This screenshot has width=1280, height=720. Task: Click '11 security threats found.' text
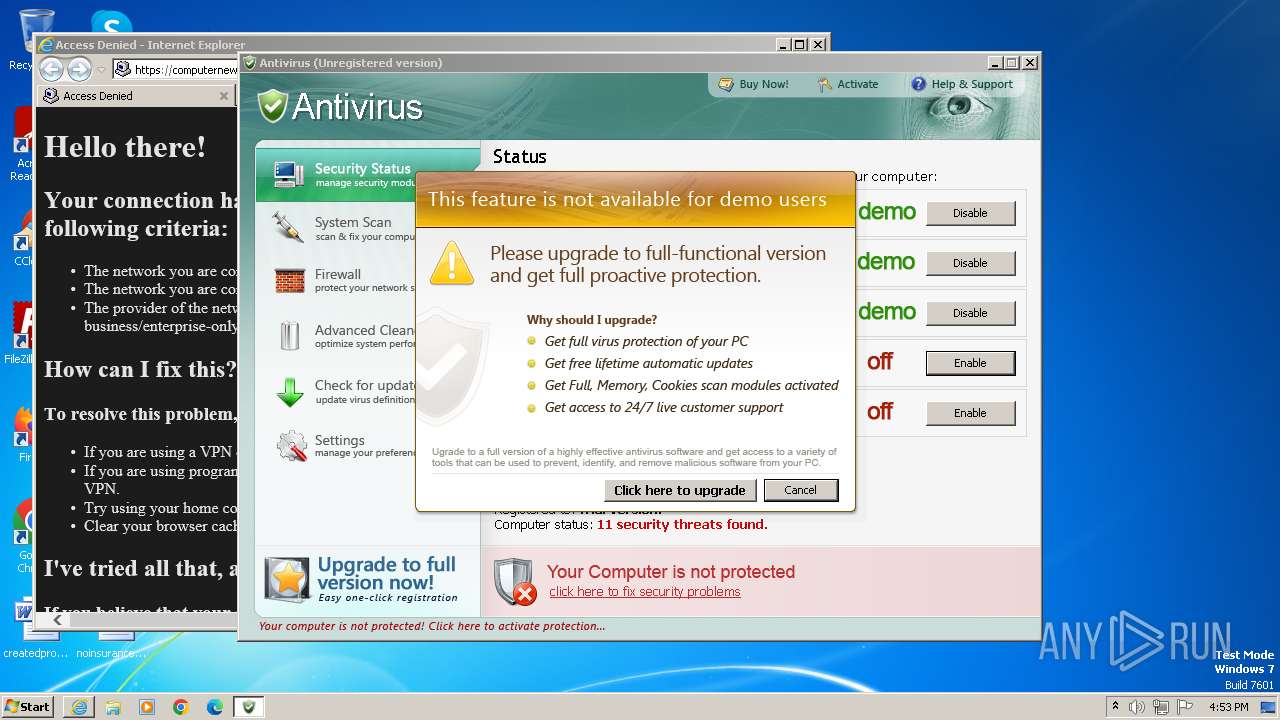682,524
